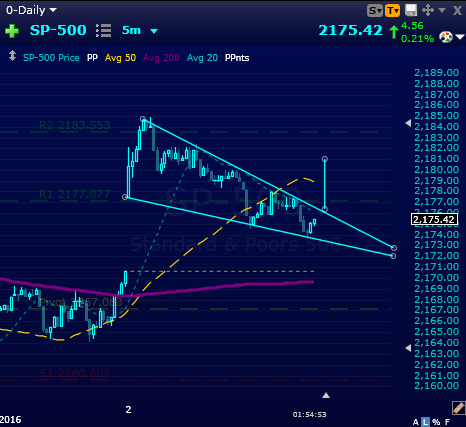The height and width of the screenshot is (427, 466).
Task: Open the symbol list icon beside SP-500
Action: coord(103,30)
